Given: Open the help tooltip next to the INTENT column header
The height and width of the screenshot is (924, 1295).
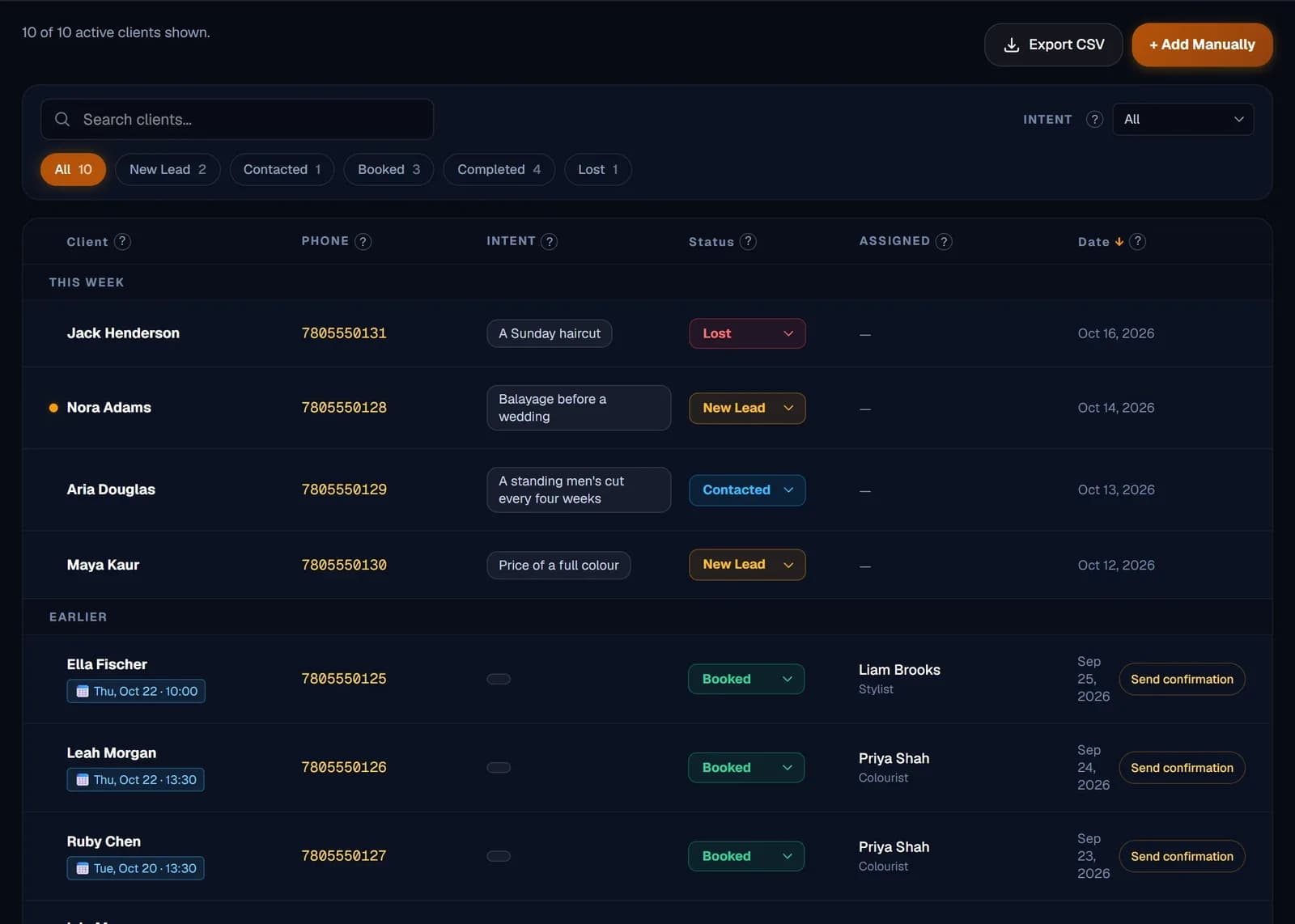Looking at the screenshot, I should pos(549,241).
